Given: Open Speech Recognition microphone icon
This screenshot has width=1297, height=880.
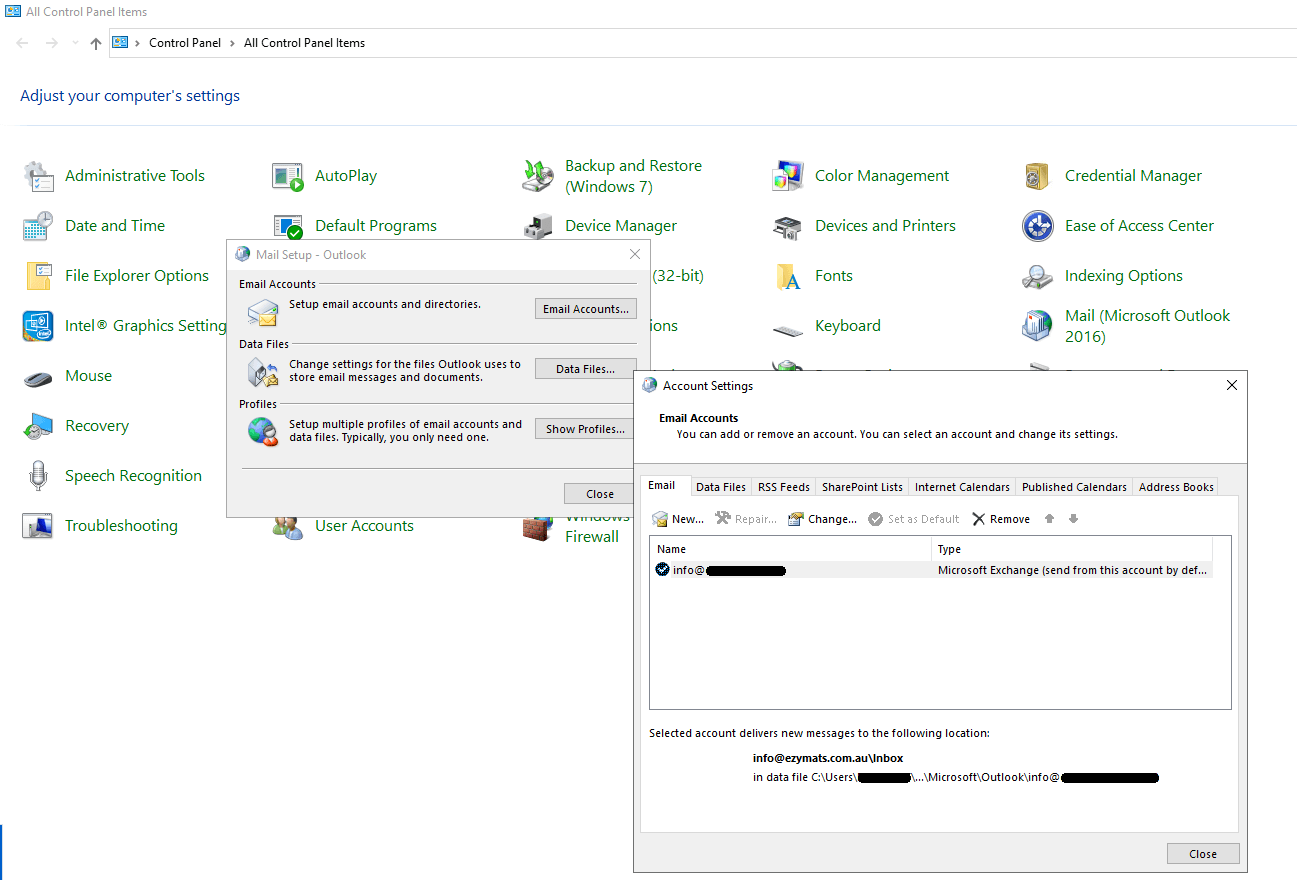Looking at the screenshot, I should [38, 476].
